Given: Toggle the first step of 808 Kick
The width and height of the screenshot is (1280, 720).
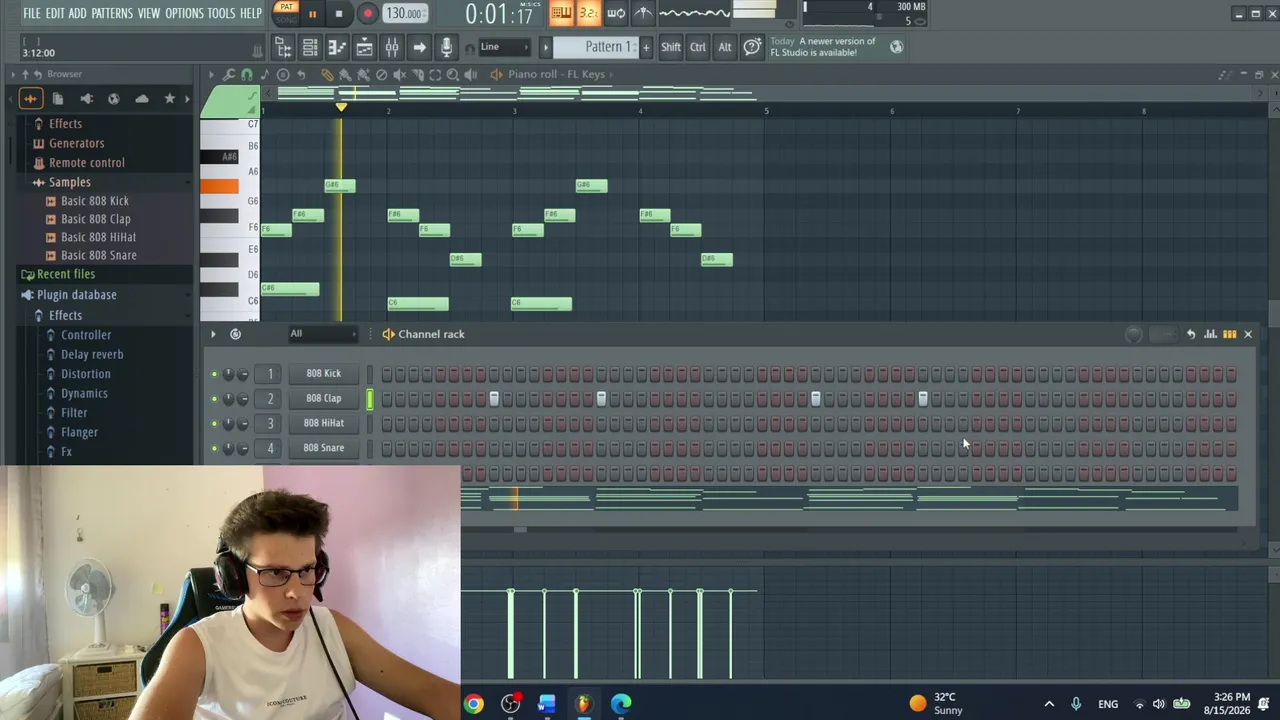Looking at the screenshot, I should point(387,374).
